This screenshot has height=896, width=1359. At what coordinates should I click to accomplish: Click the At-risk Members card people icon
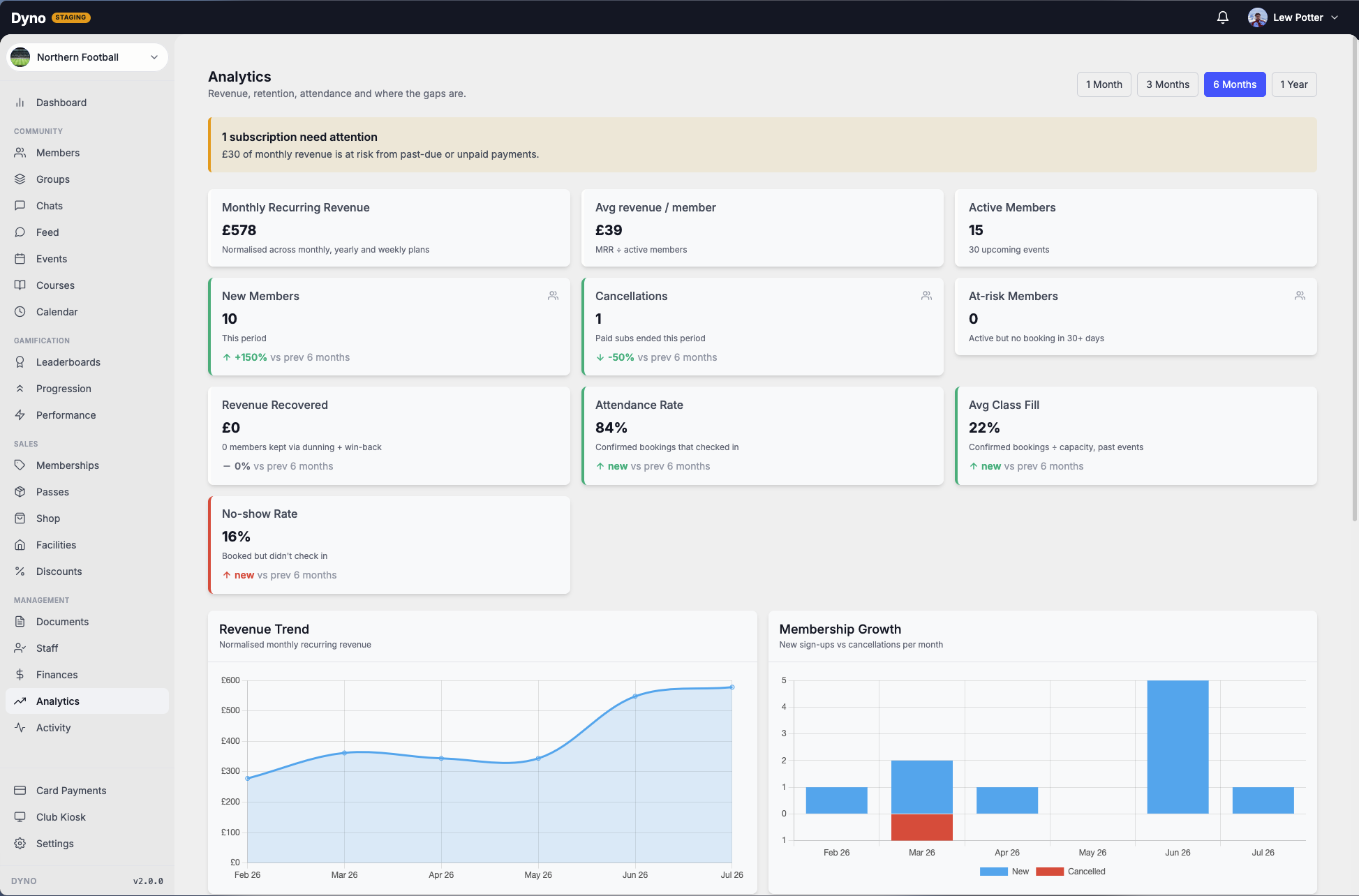coord(1300,296)
